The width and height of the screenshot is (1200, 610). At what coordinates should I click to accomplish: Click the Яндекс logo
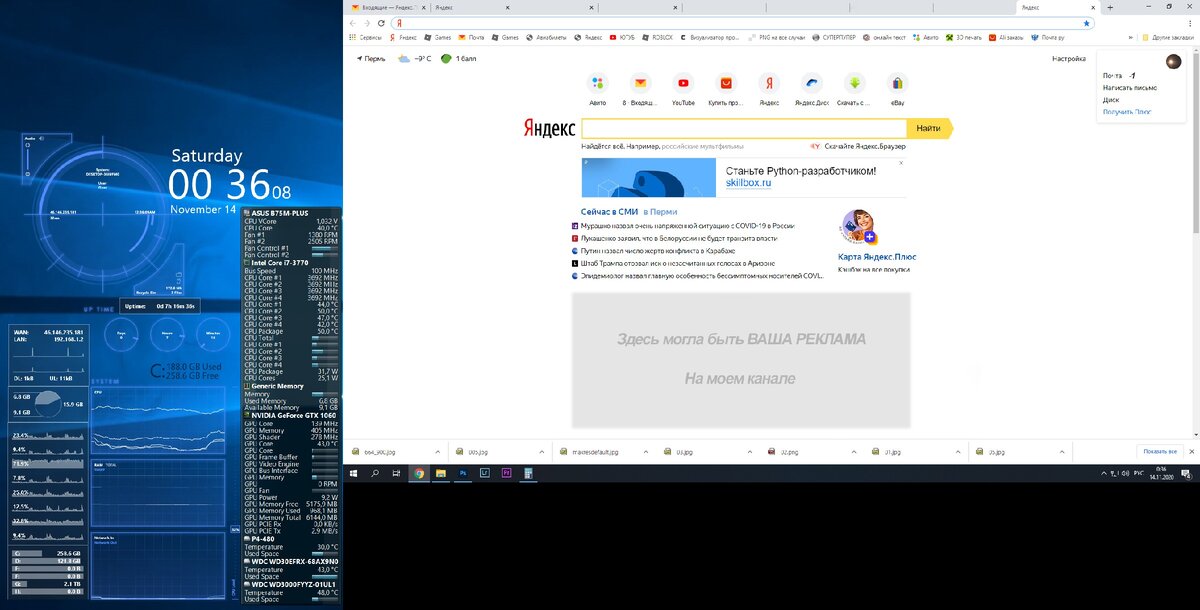[x=549, y=128]
